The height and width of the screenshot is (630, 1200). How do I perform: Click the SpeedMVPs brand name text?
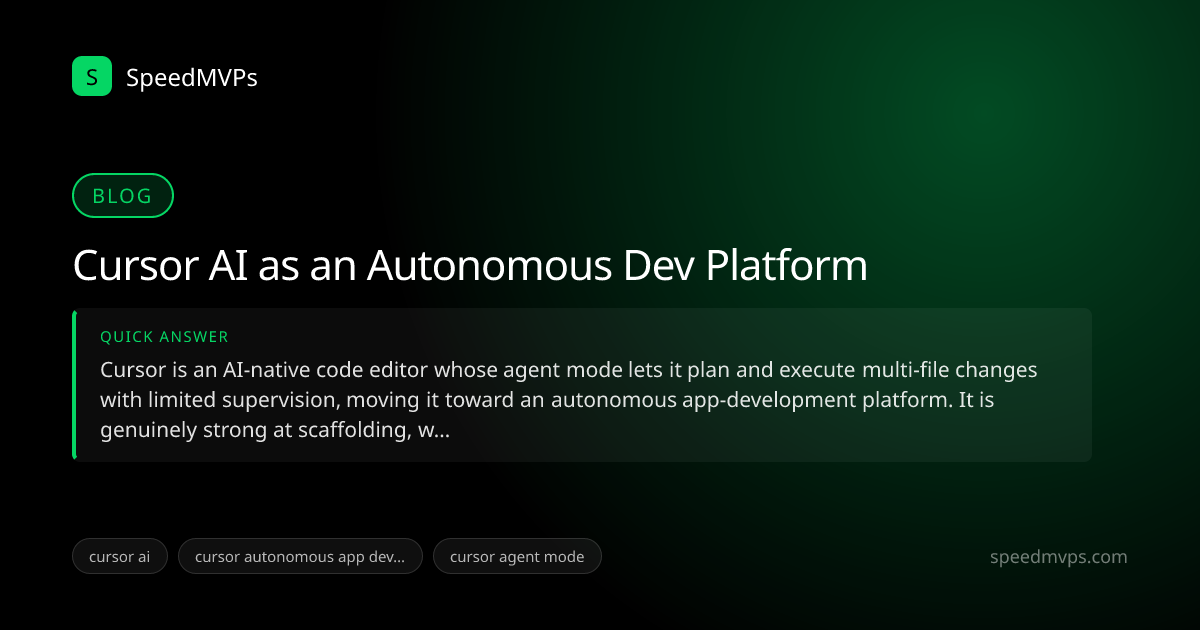click(x=192, y=77)
